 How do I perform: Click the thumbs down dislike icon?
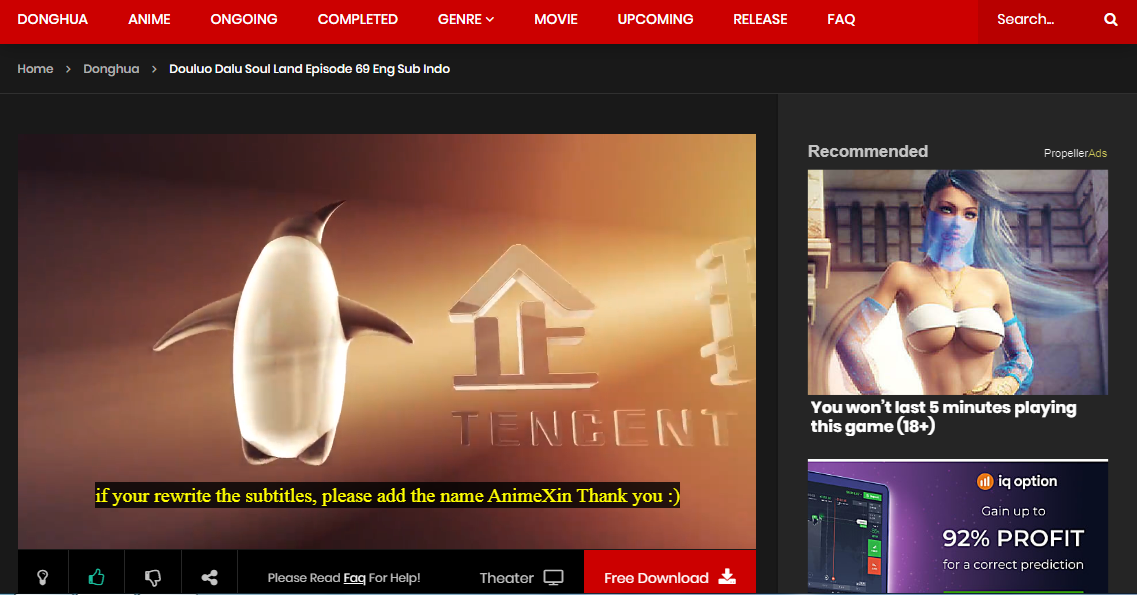click(x=153, y=577)
